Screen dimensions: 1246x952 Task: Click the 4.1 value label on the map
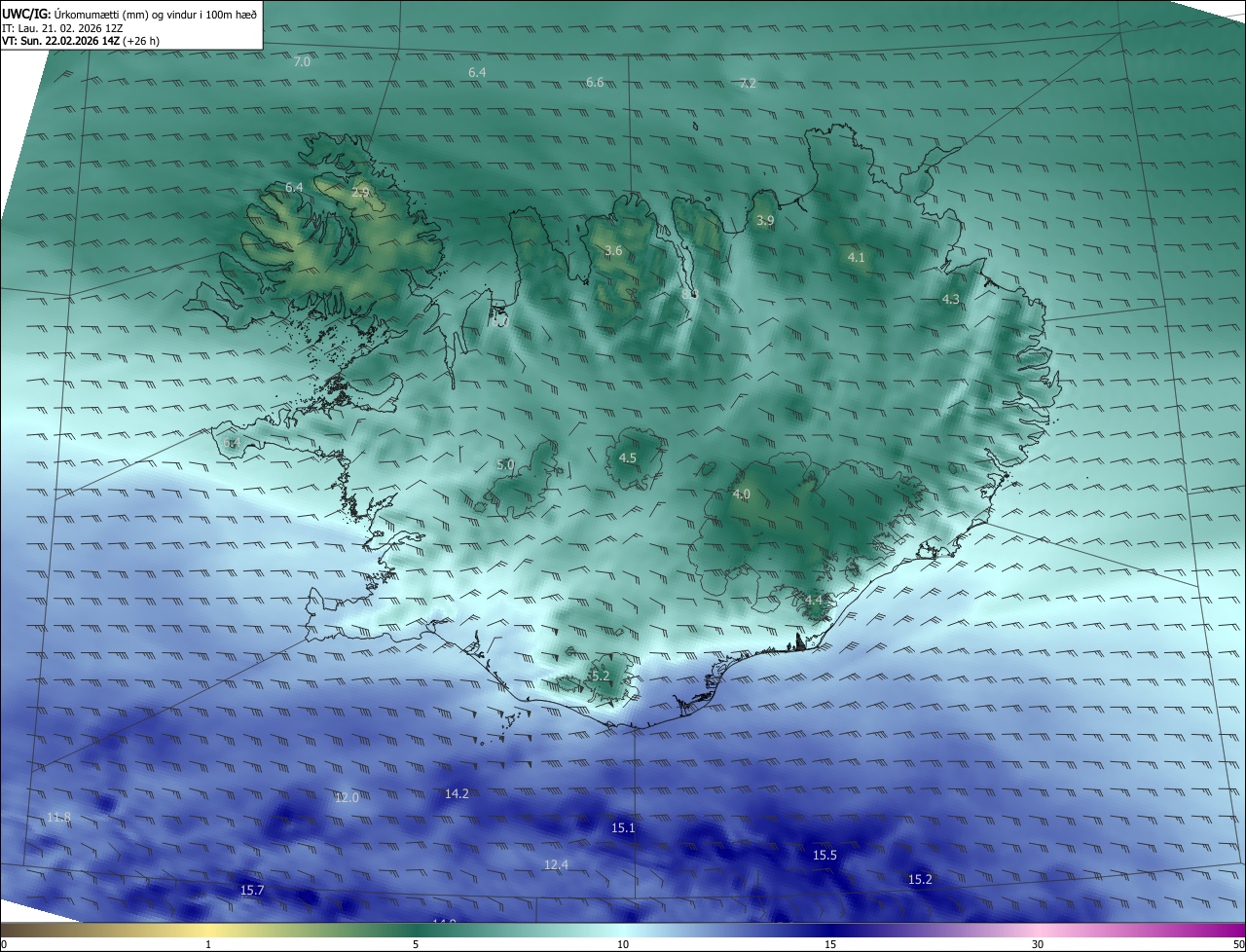(x=857, y=258)
